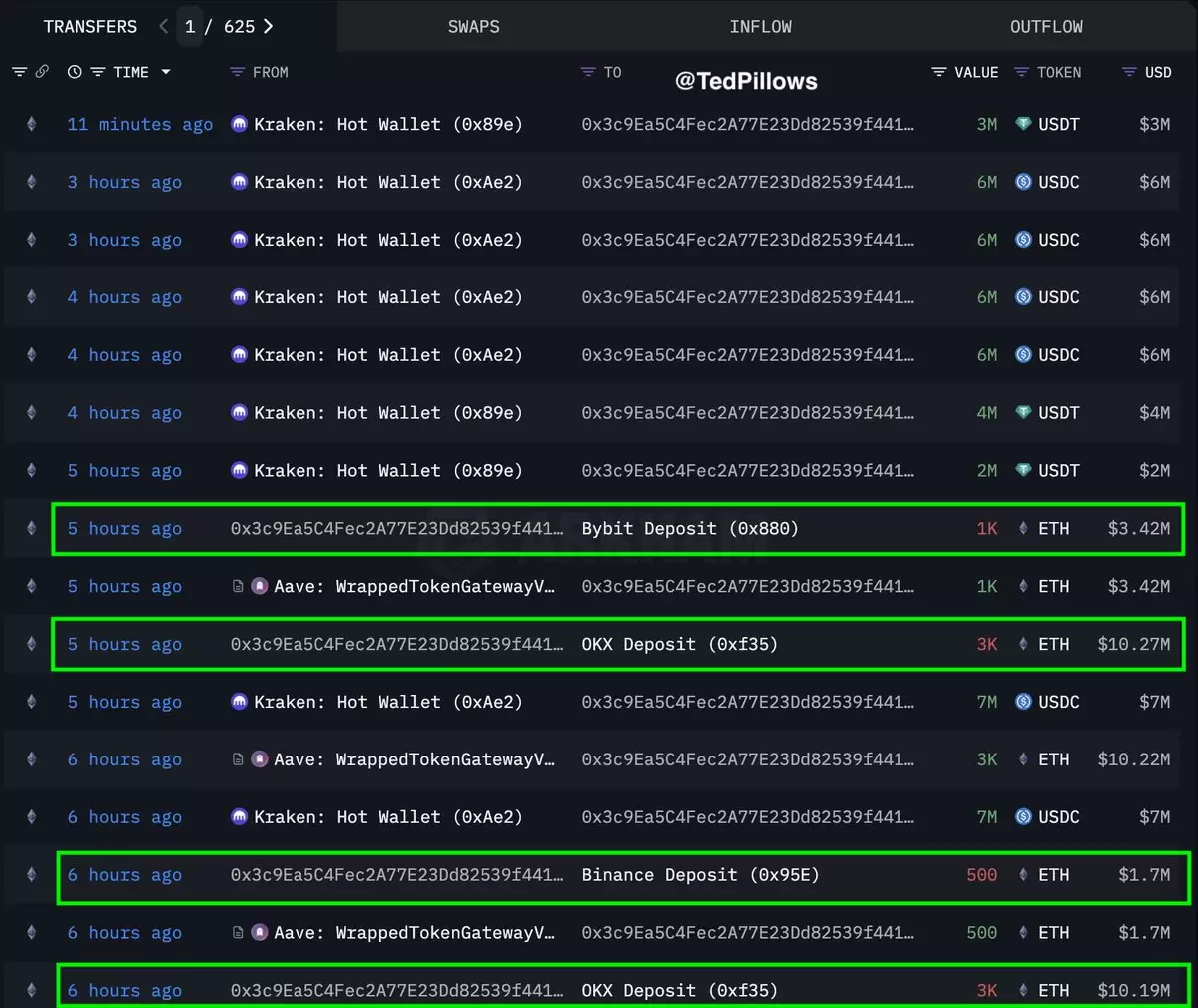
Task: Click the page number field showing 1
Action: click(x=190, y=26)
